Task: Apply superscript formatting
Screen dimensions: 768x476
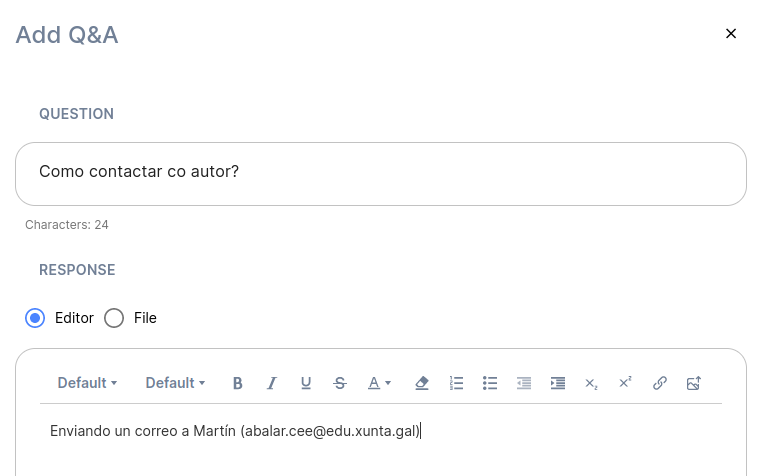Action: point(625,383)
